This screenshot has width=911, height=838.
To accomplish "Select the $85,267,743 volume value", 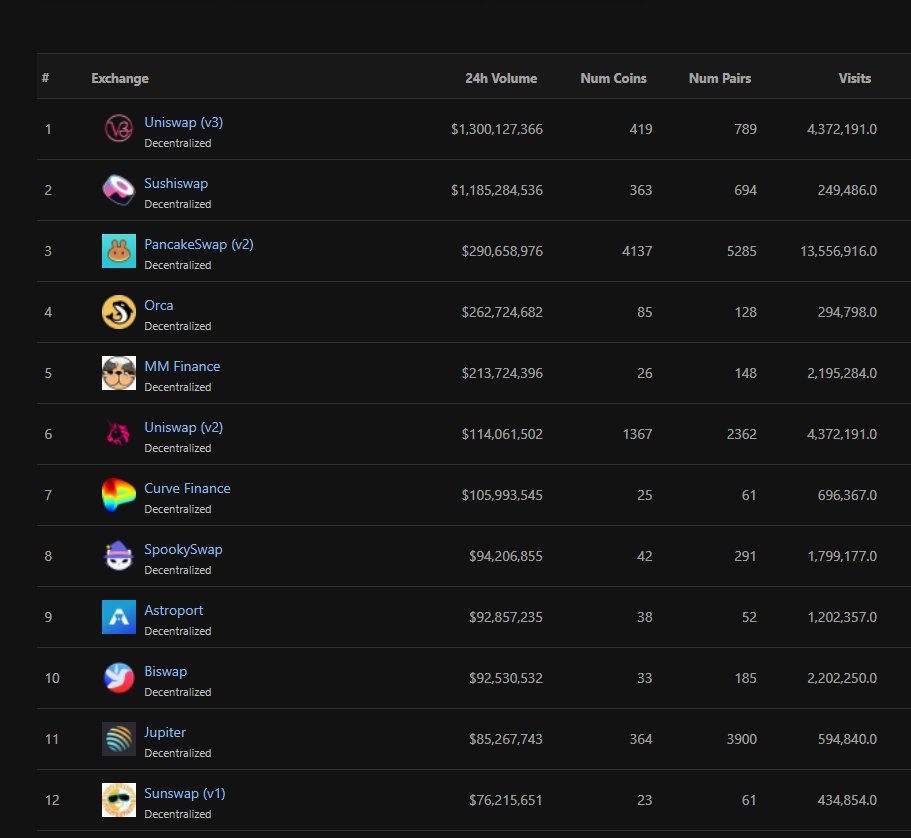I will 505,739.
